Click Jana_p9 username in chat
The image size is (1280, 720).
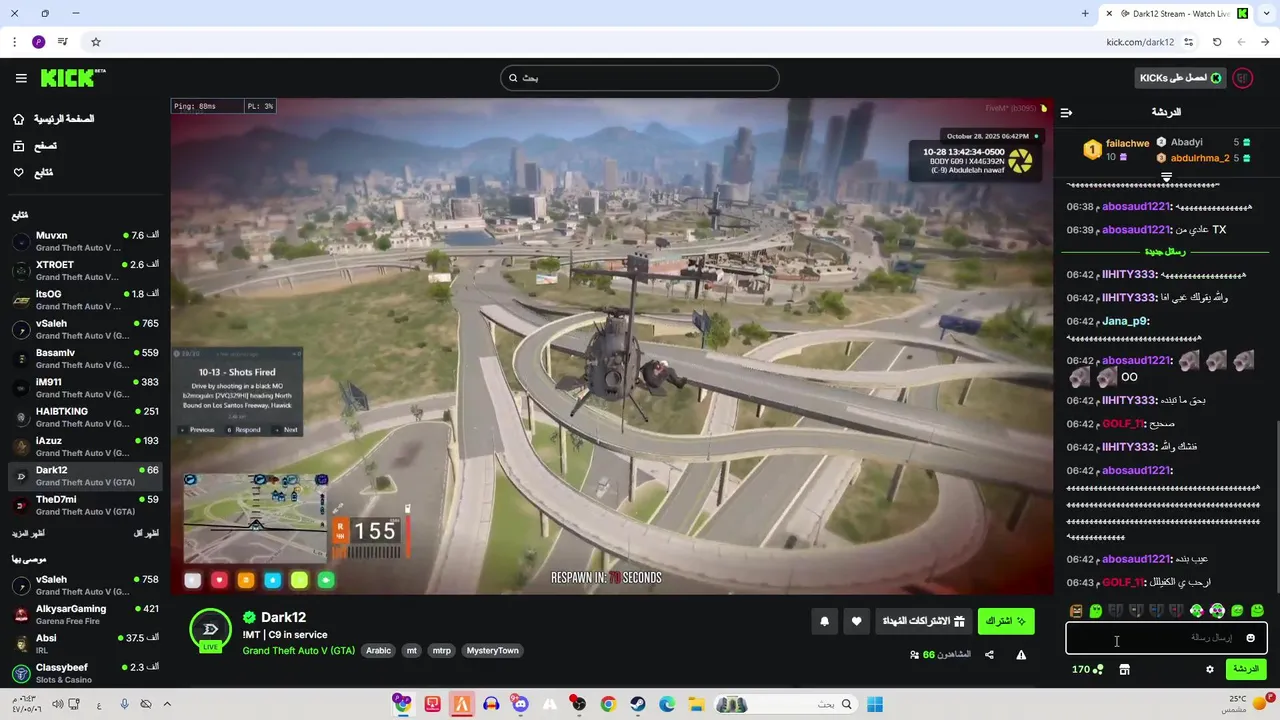[1124, 321]
